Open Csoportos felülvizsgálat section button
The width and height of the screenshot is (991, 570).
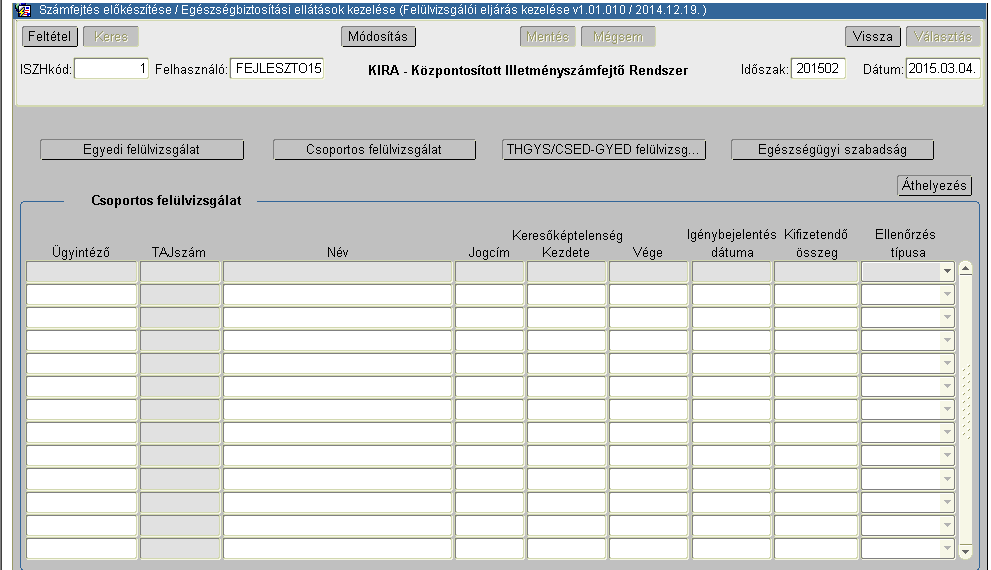[x=374, y=150]
